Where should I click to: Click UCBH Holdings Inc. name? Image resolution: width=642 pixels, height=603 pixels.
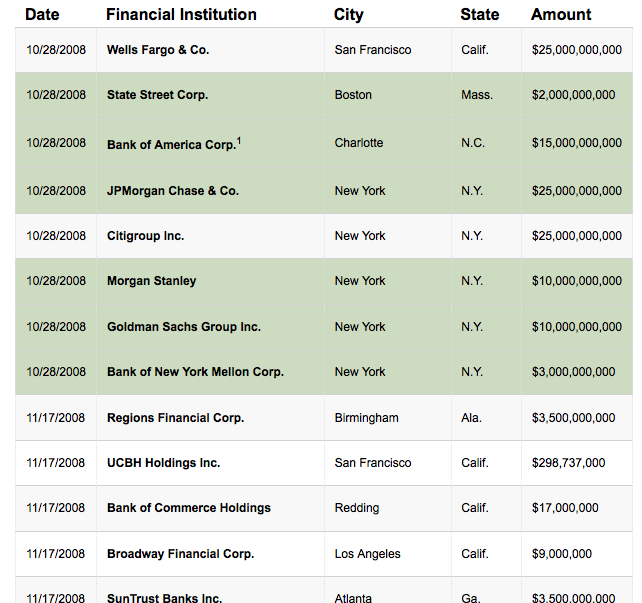[x=163, y=463]
